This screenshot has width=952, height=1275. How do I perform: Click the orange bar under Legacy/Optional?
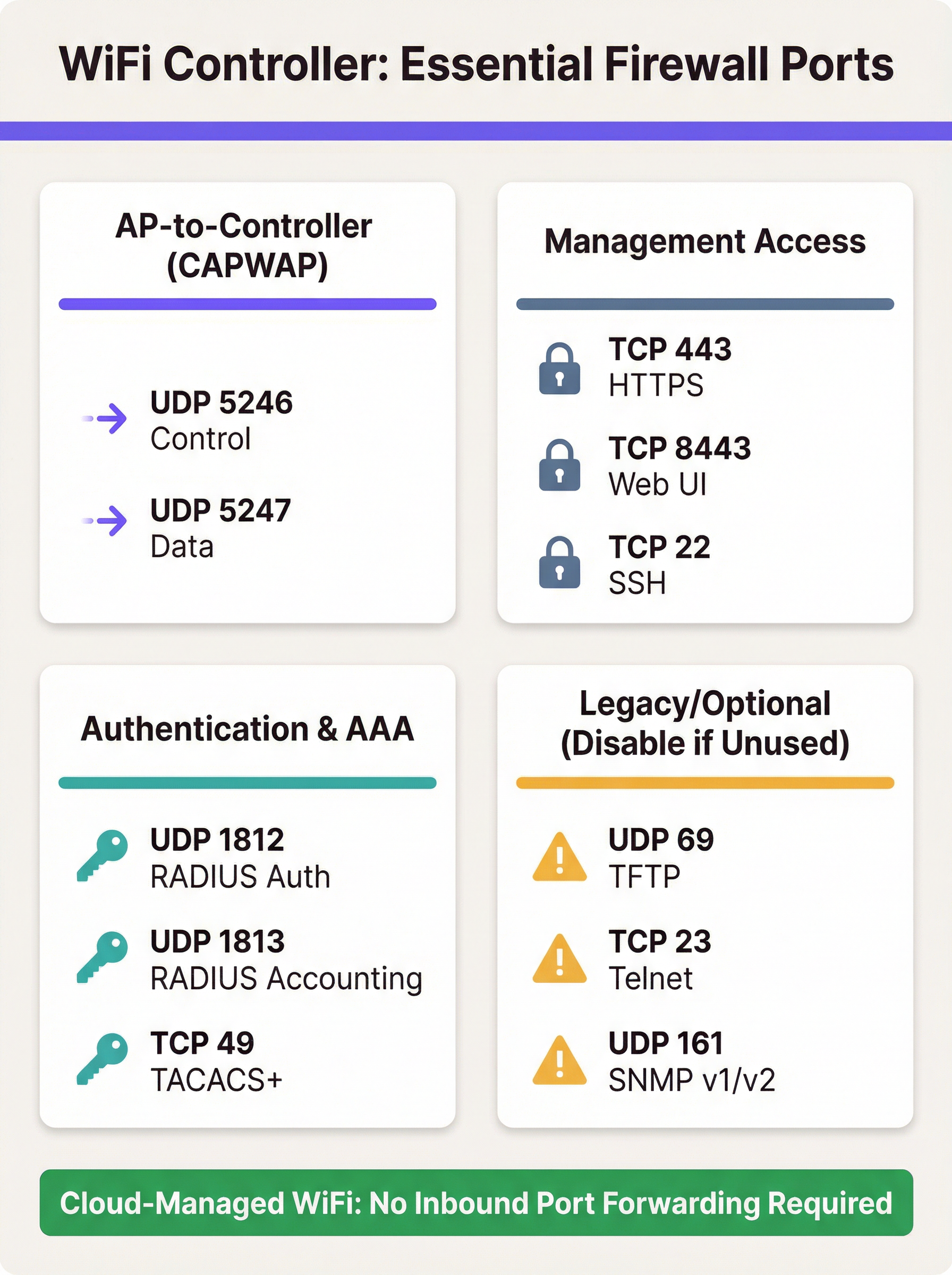click(705, 783)
